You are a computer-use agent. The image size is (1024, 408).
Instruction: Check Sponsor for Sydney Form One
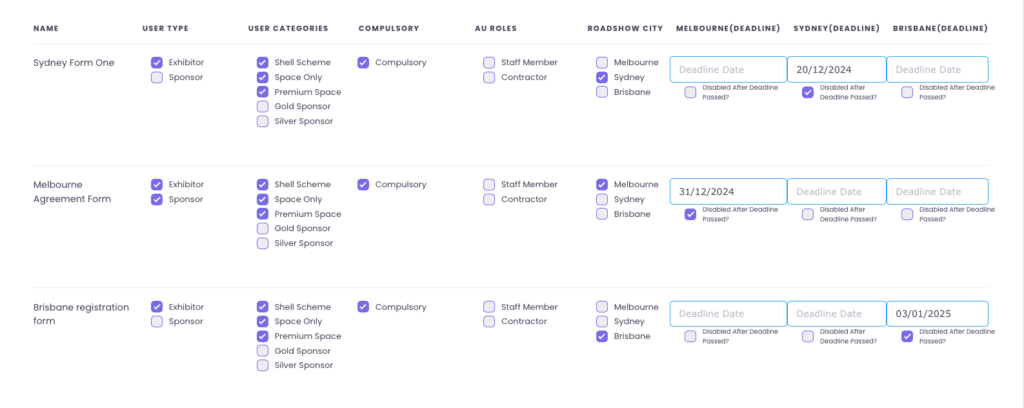tap(157, 77)
